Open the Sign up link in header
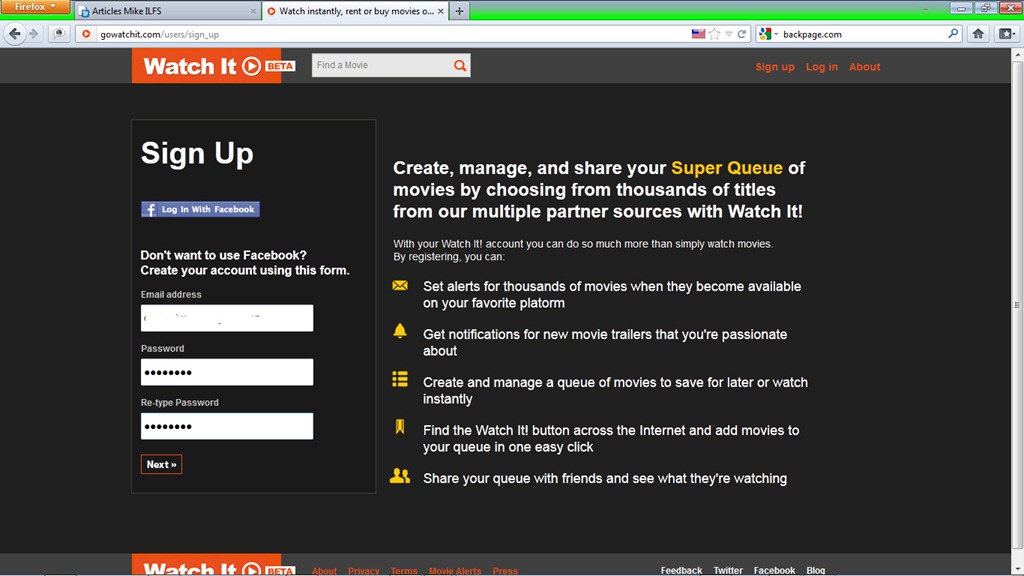This screenshot has width=1024, height=576. [x=775, y=67]
